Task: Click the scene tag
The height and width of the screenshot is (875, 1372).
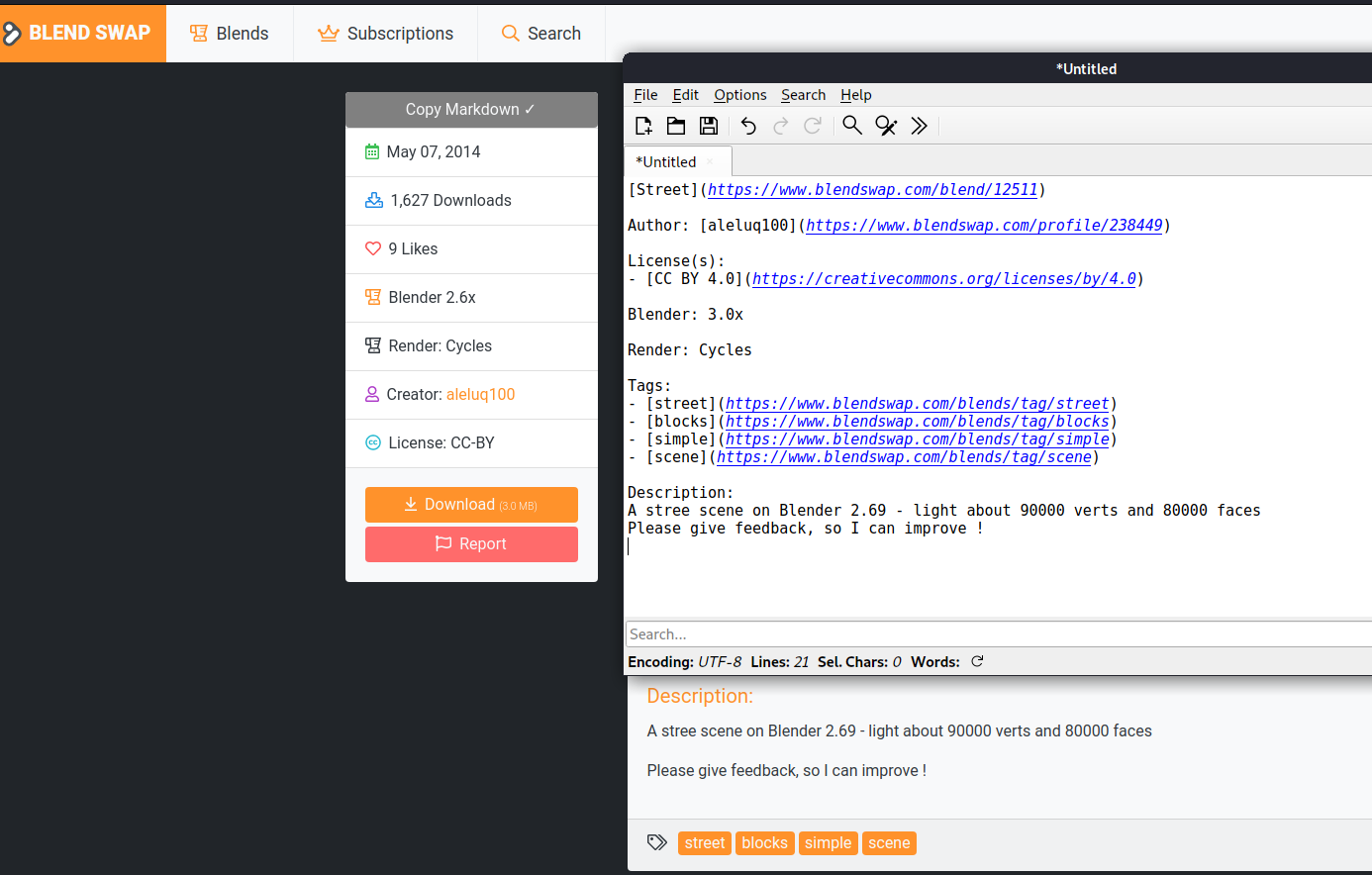Action: [x=889, y=843]
